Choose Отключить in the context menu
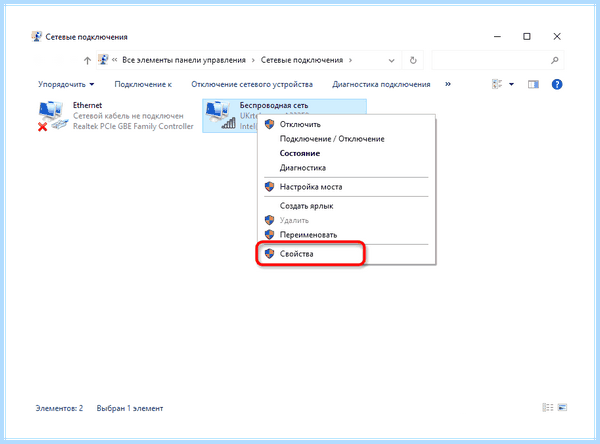The width and height of the screenshot is (600, 444). [x=346, y=124]
